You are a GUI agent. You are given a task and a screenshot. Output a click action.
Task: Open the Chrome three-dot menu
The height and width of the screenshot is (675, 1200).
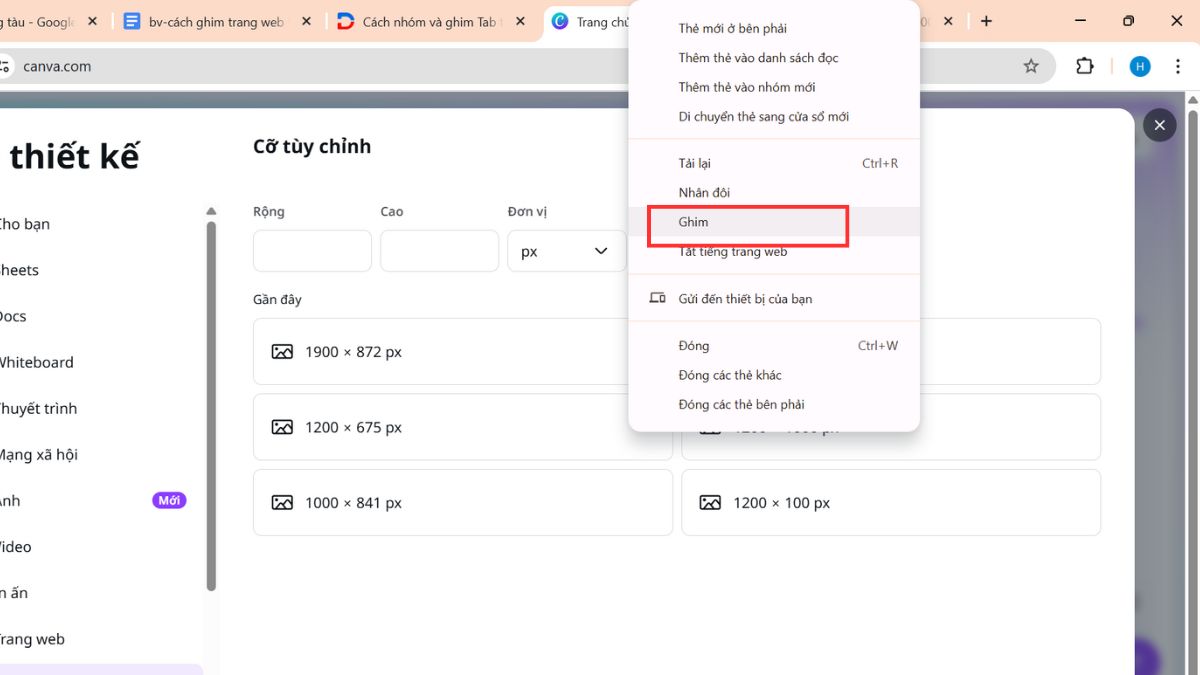[1178, 66]
